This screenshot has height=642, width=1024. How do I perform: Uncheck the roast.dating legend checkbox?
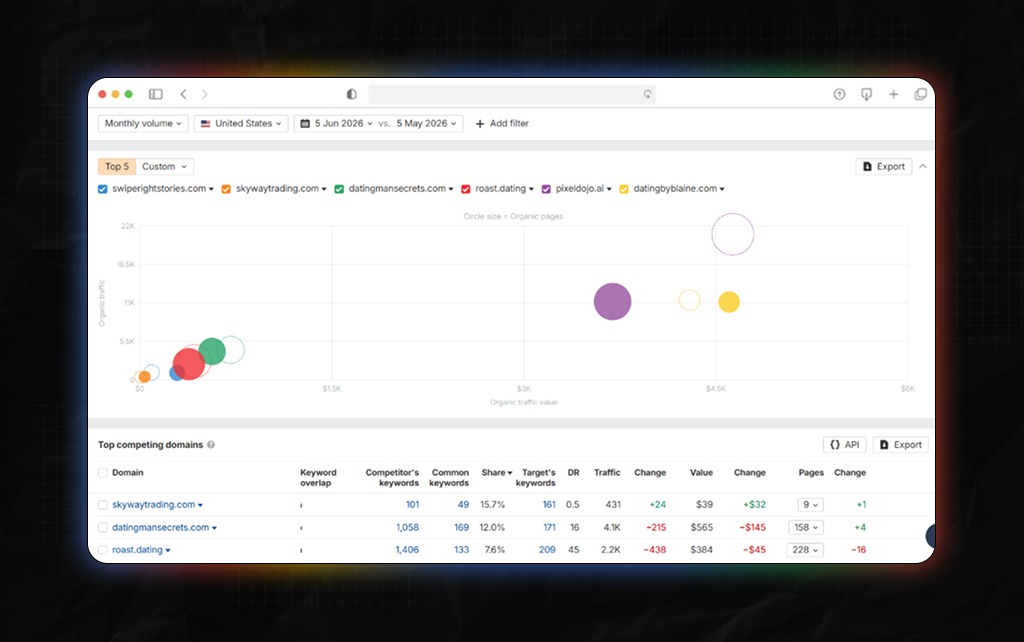(x=466, y=189)
